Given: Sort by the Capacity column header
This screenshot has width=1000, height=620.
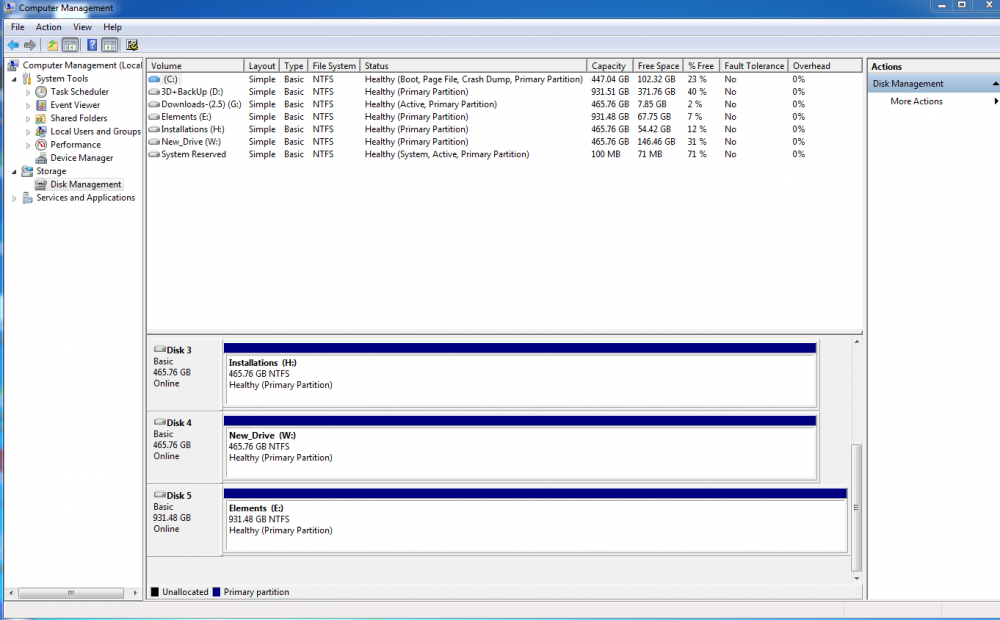Looking at the screenshot, I should pyautogui.click(x=609, y=66).
